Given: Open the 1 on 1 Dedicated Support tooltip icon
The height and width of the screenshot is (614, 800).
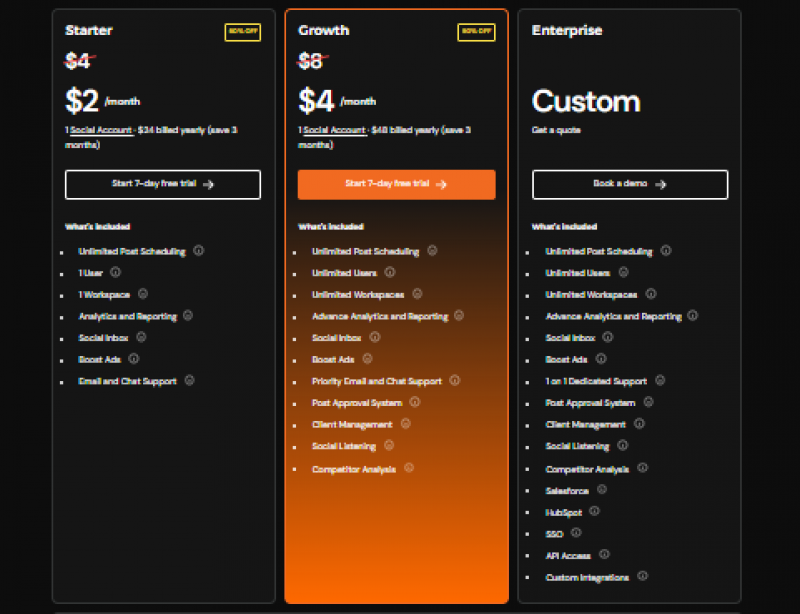Looking at the screenshot, I should (660, 381).
